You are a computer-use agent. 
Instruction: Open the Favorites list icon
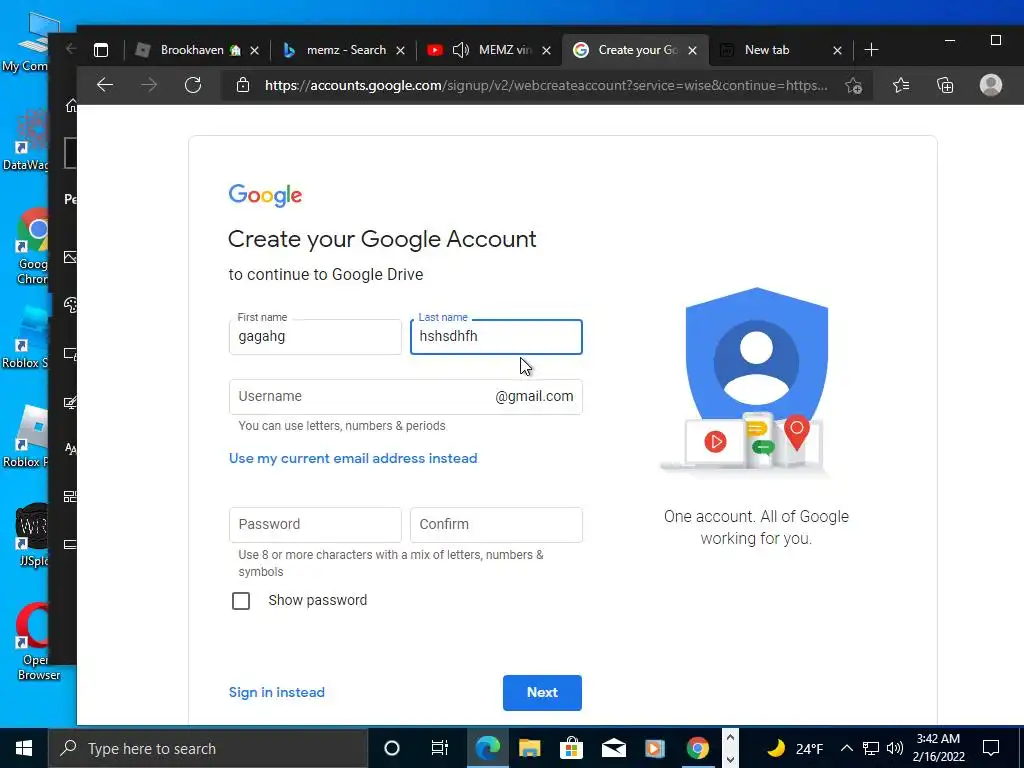click(901, 85)
